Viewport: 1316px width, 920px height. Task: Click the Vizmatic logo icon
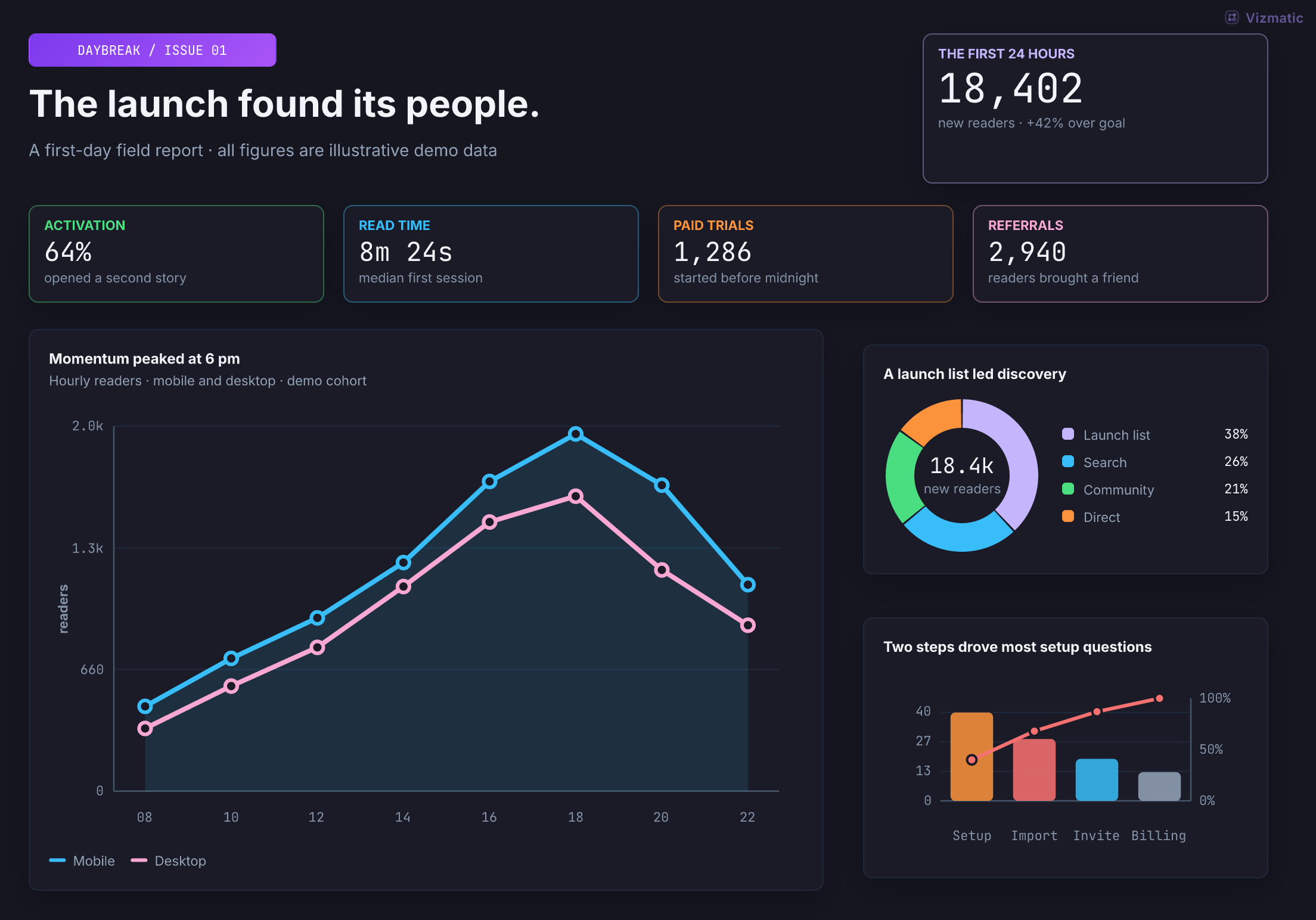(1231, 18)
